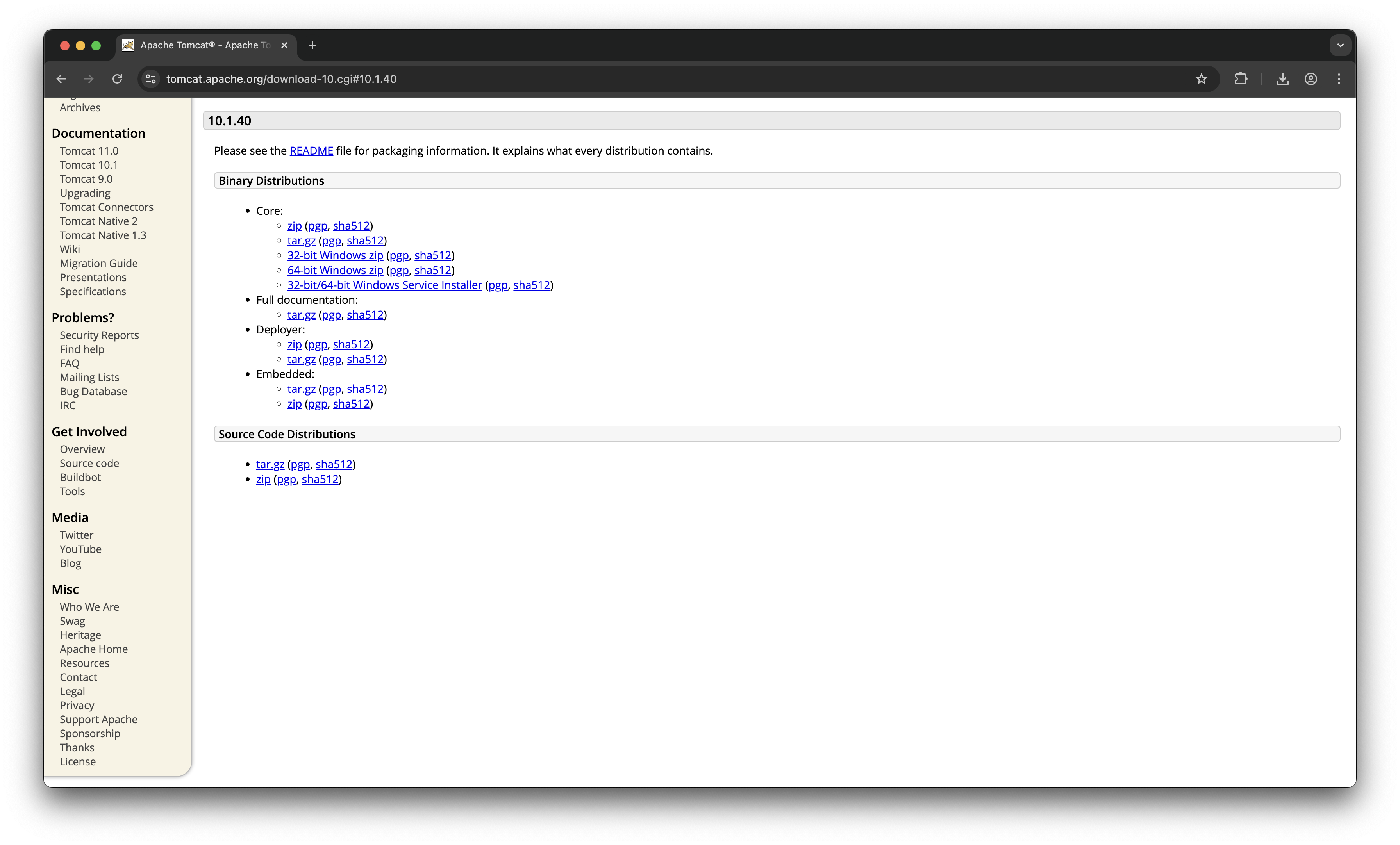Viewport: 1400px width, 845px height.
Task: Download Full documentation tar.gz
Action: tap(301, 315)
